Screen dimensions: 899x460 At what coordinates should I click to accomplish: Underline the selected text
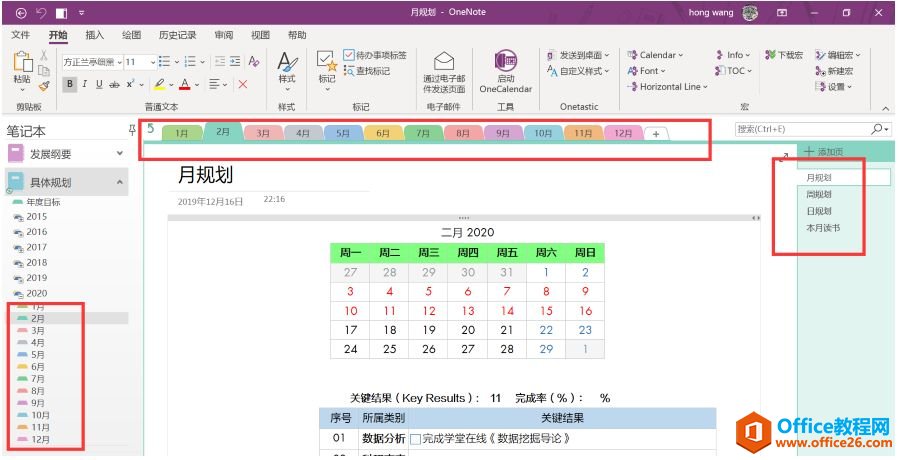coord(99,84)
